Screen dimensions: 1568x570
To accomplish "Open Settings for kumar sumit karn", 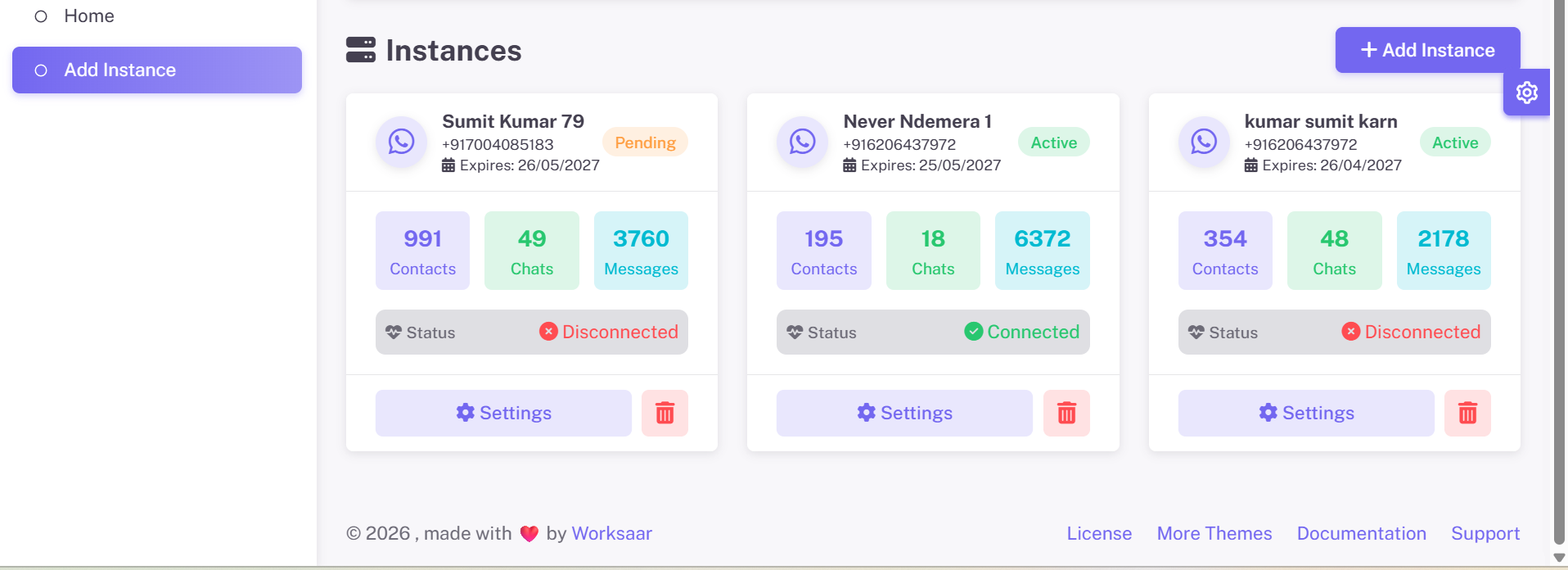I will pos(1306,413).
